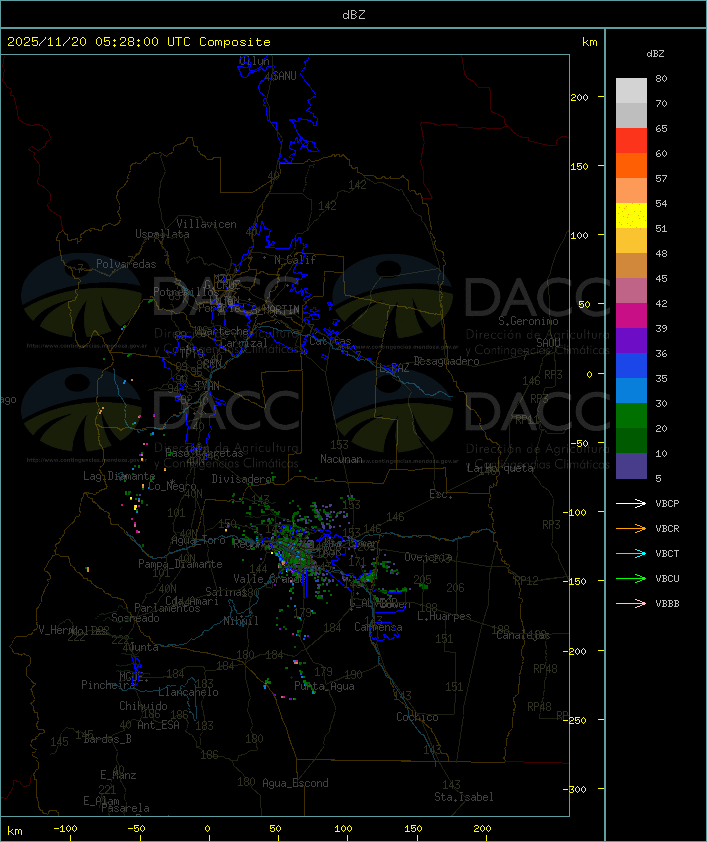Image resolution: width=707 pixels, height=842 pixels.
Task: Click the Agua_Escond map label
Action: pyautogui.click(x=295, y=783)
